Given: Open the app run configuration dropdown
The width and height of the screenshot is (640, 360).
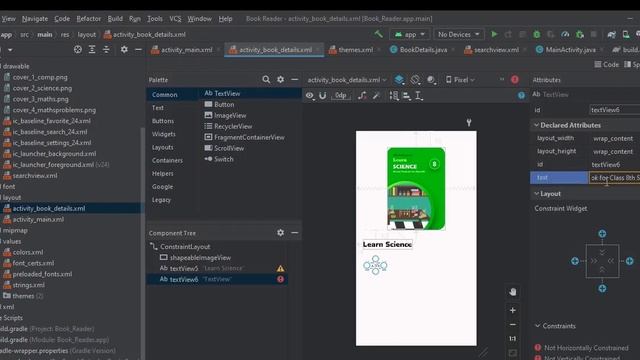Looking at the screenshot, I should (x=409, y=34).
